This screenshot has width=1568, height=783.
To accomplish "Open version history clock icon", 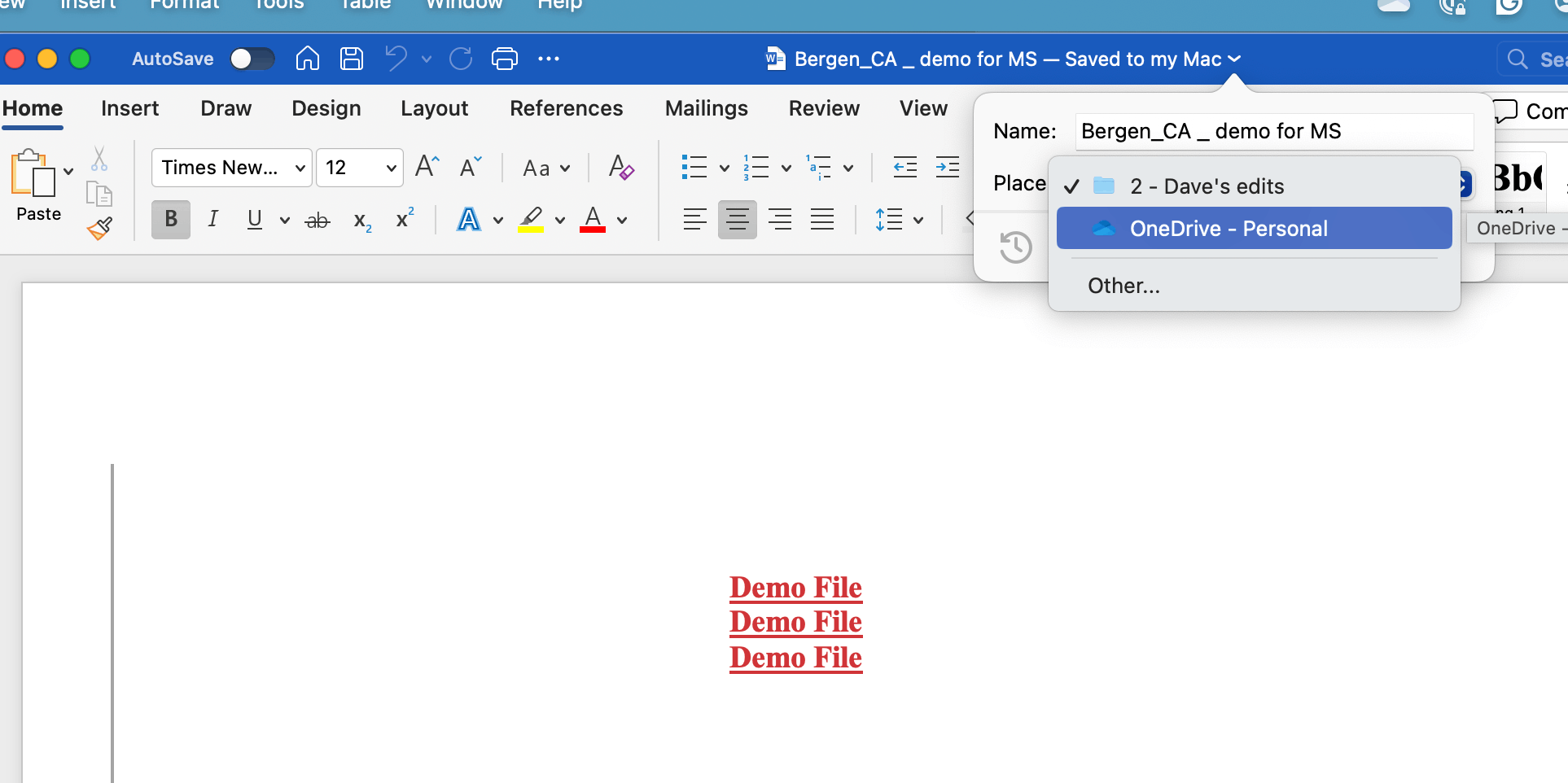I will [1015, 247].
